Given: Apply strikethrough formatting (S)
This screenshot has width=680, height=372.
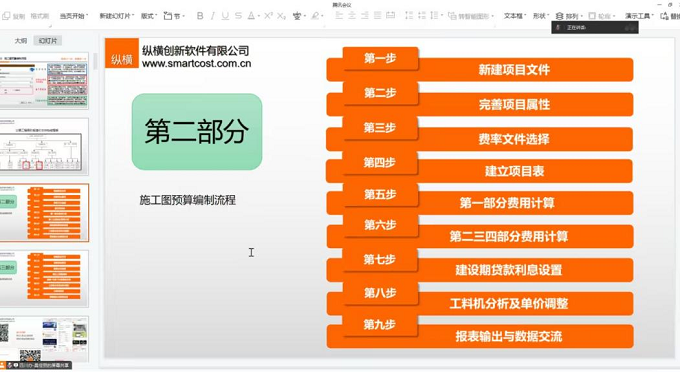Looking at the screenshot, I should 238,16.
